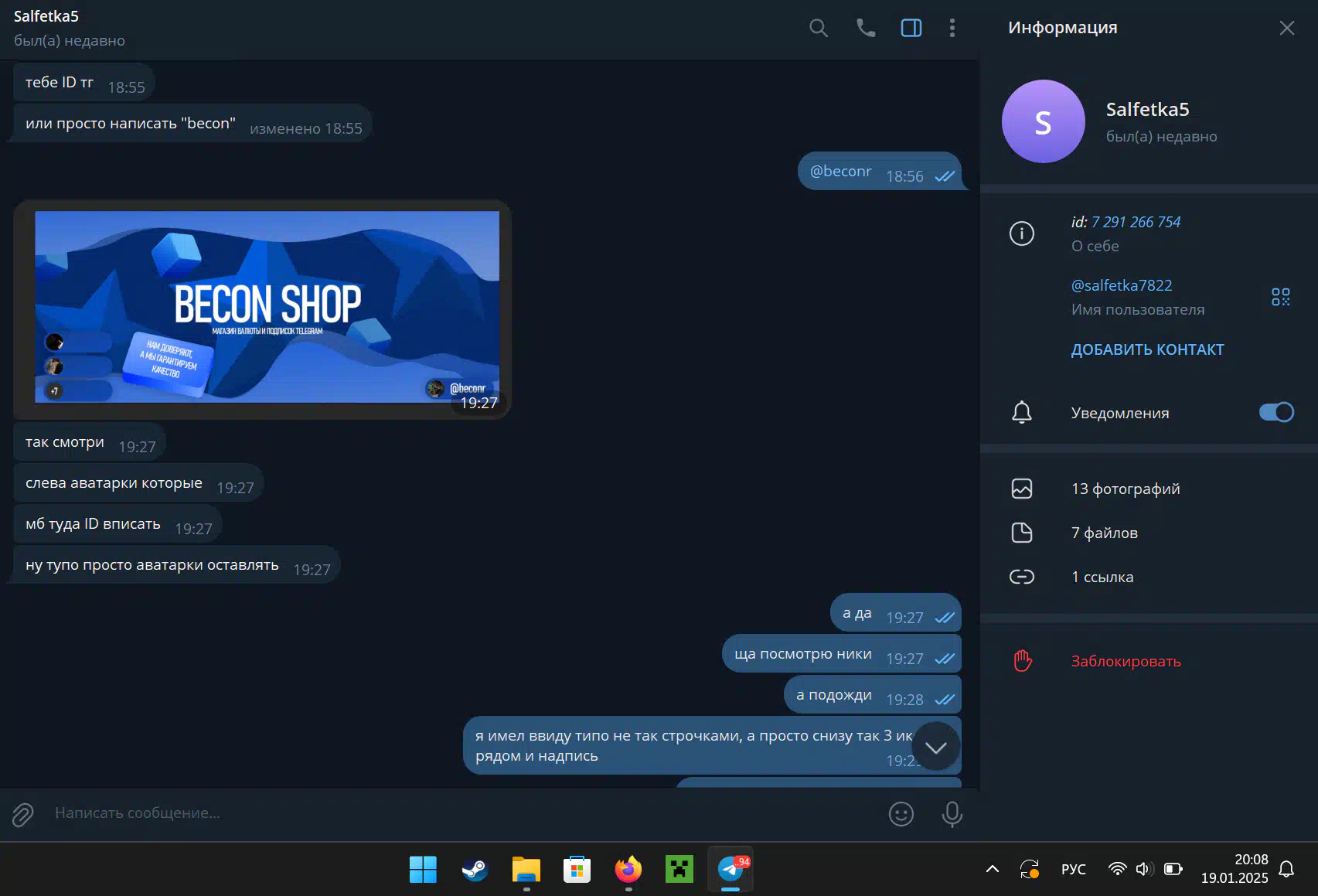
Task: Select message 'или просто написать "becon"'
Action: click(192, 124)
